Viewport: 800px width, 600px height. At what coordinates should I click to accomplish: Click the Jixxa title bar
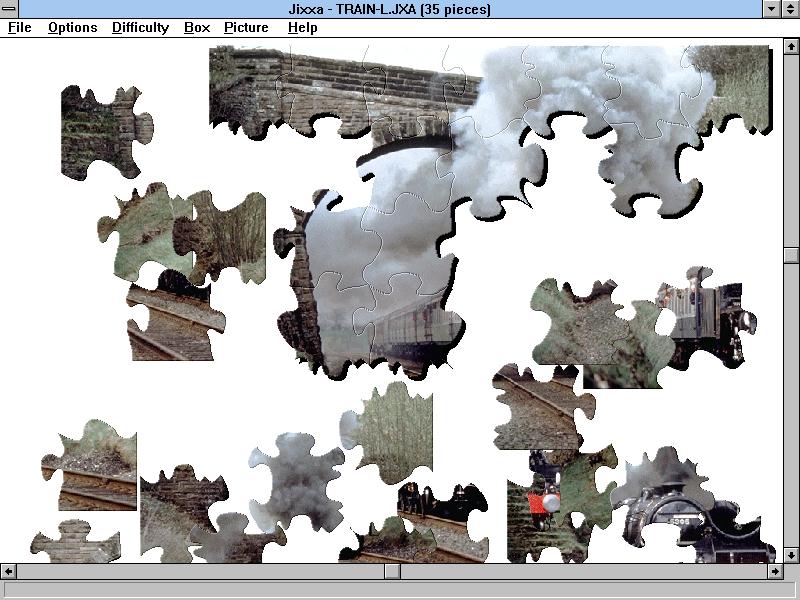click(x=390, y=9)
